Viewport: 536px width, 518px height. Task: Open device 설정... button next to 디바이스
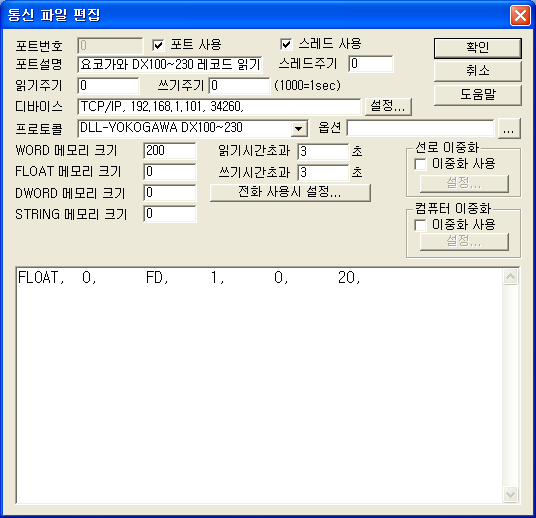coord(388,106)
